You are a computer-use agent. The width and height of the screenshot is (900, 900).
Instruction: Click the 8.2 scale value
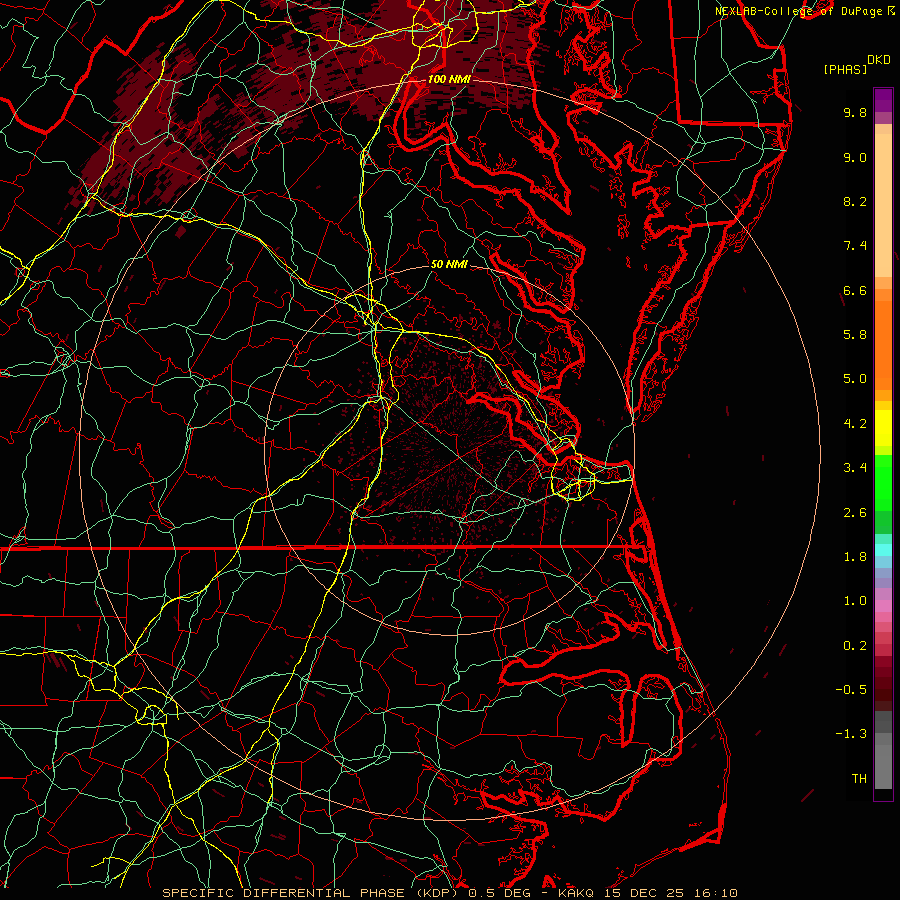855,201
